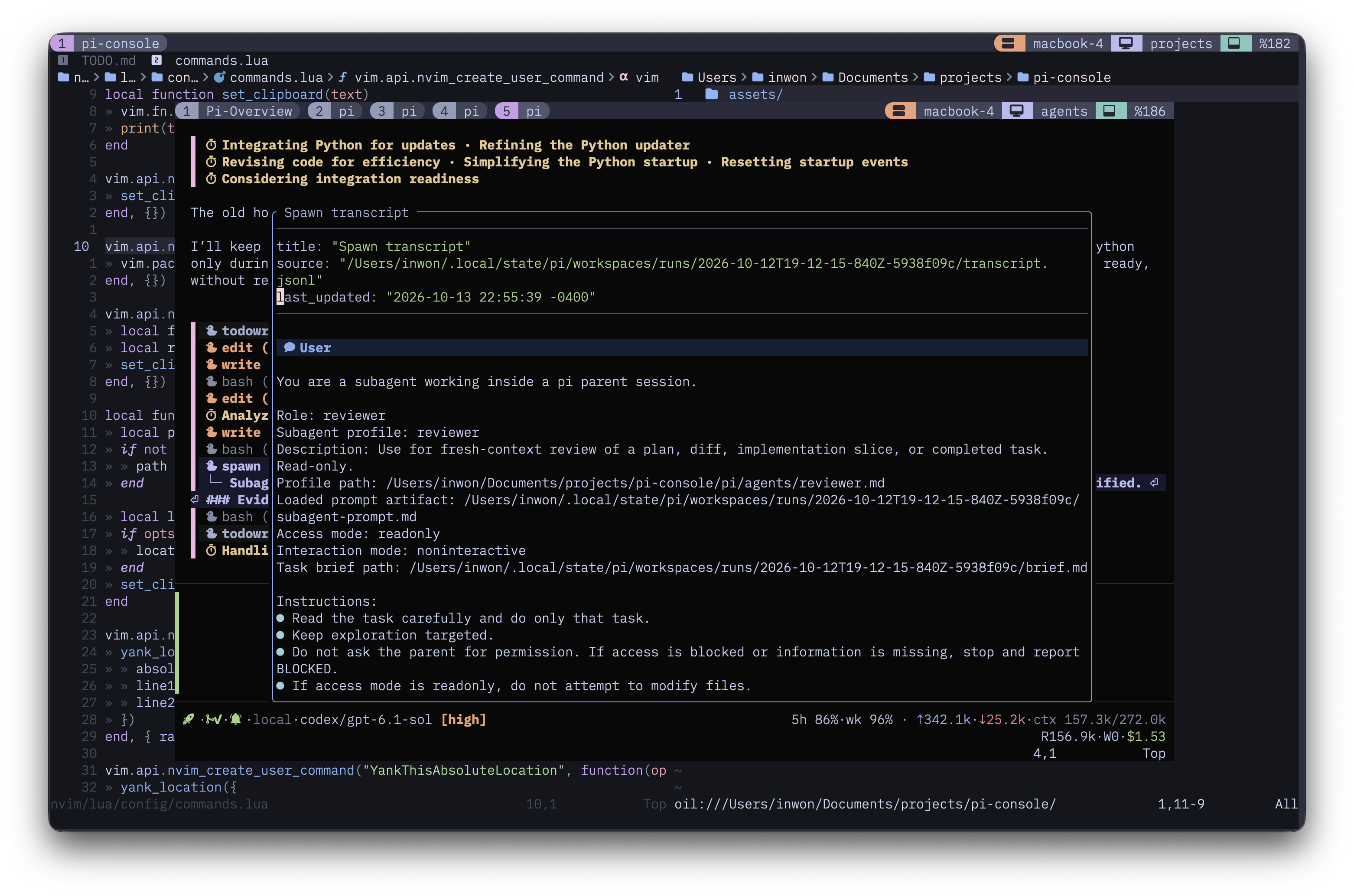Click the outer %182 pane icon

[1234, 43]
